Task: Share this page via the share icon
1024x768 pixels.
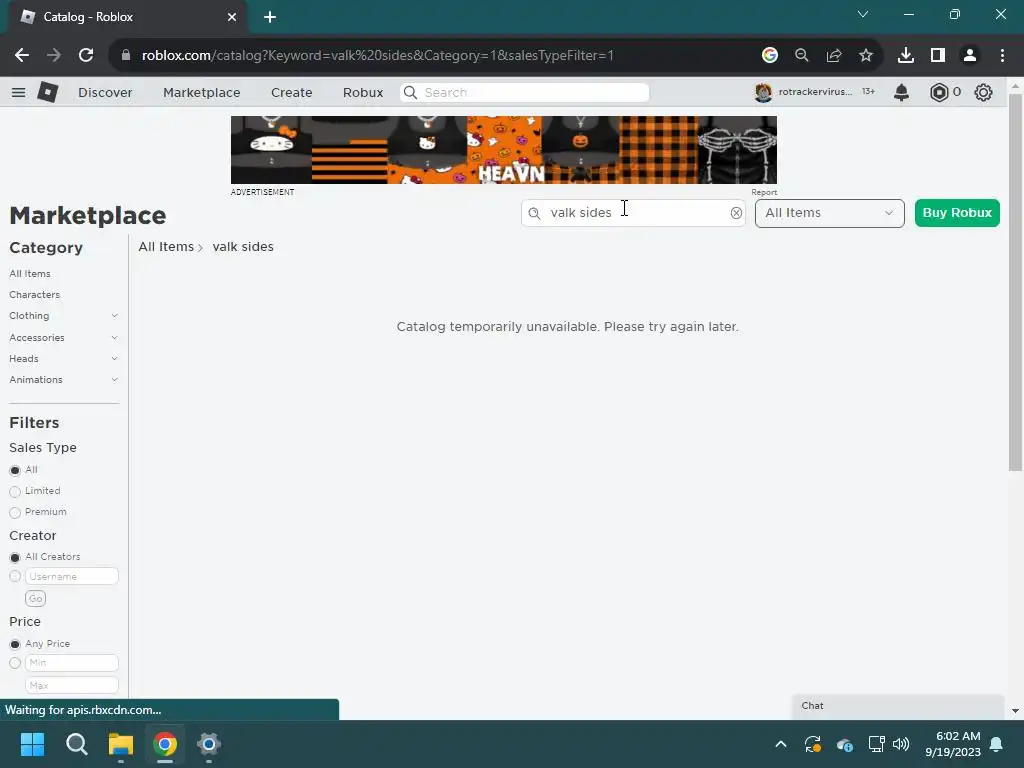Action: 833,56
